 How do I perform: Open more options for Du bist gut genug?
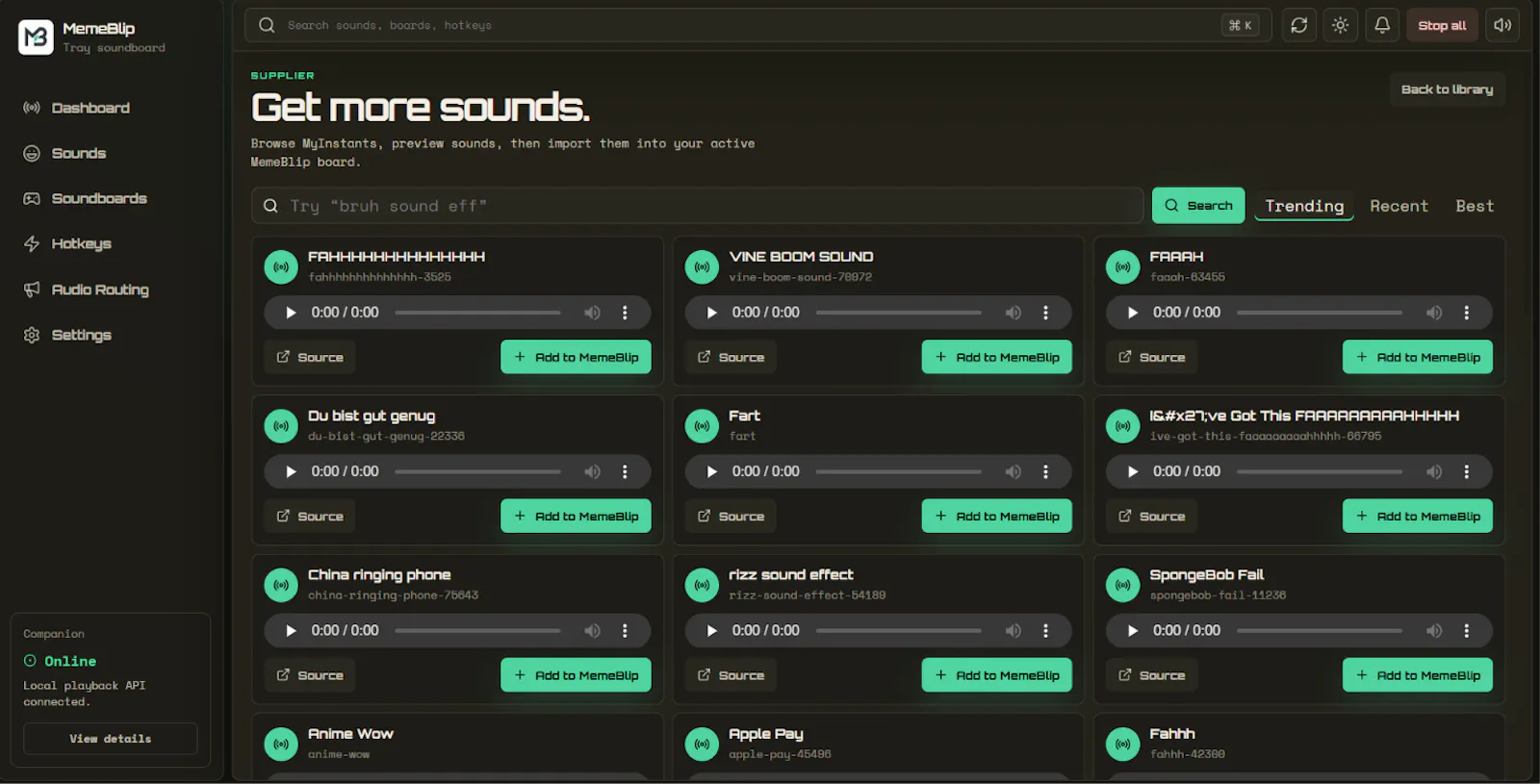click(x=625, y=471)
